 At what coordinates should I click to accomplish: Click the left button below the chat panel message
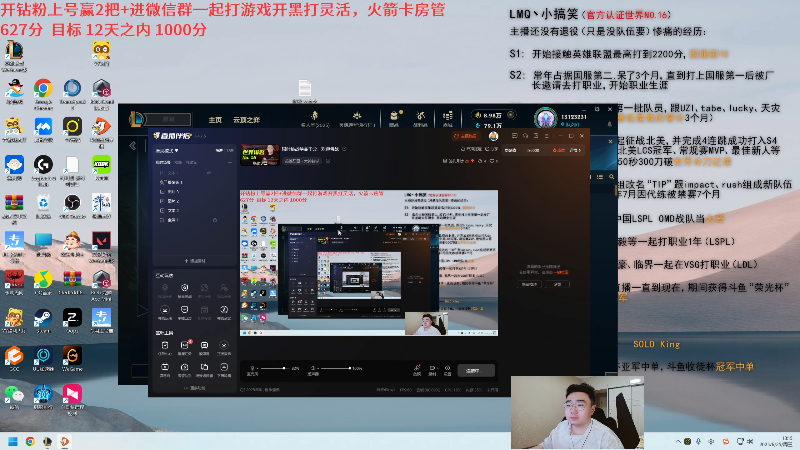529,284
